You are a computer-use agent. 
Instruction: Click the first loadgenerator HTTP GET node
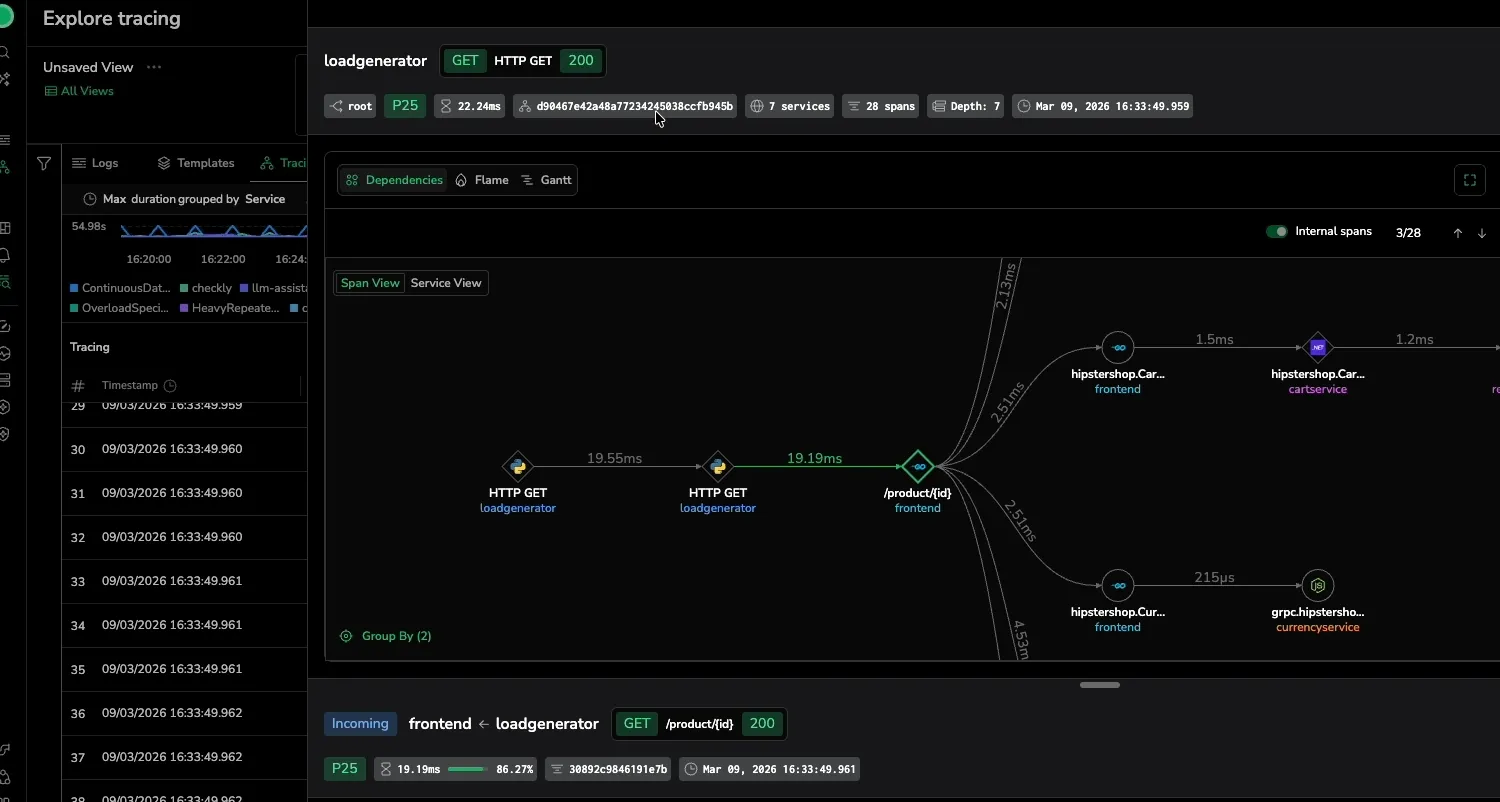[x=517, y=466]
